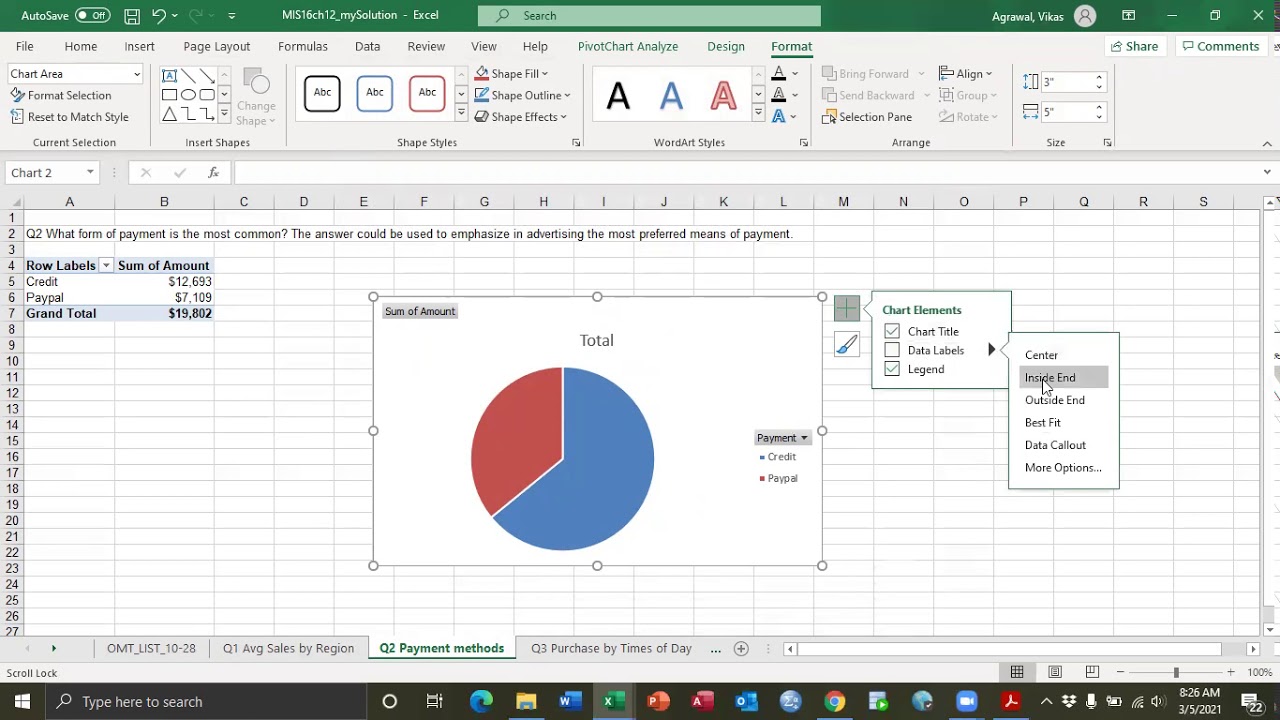Add a new sheet plus button

741,649
